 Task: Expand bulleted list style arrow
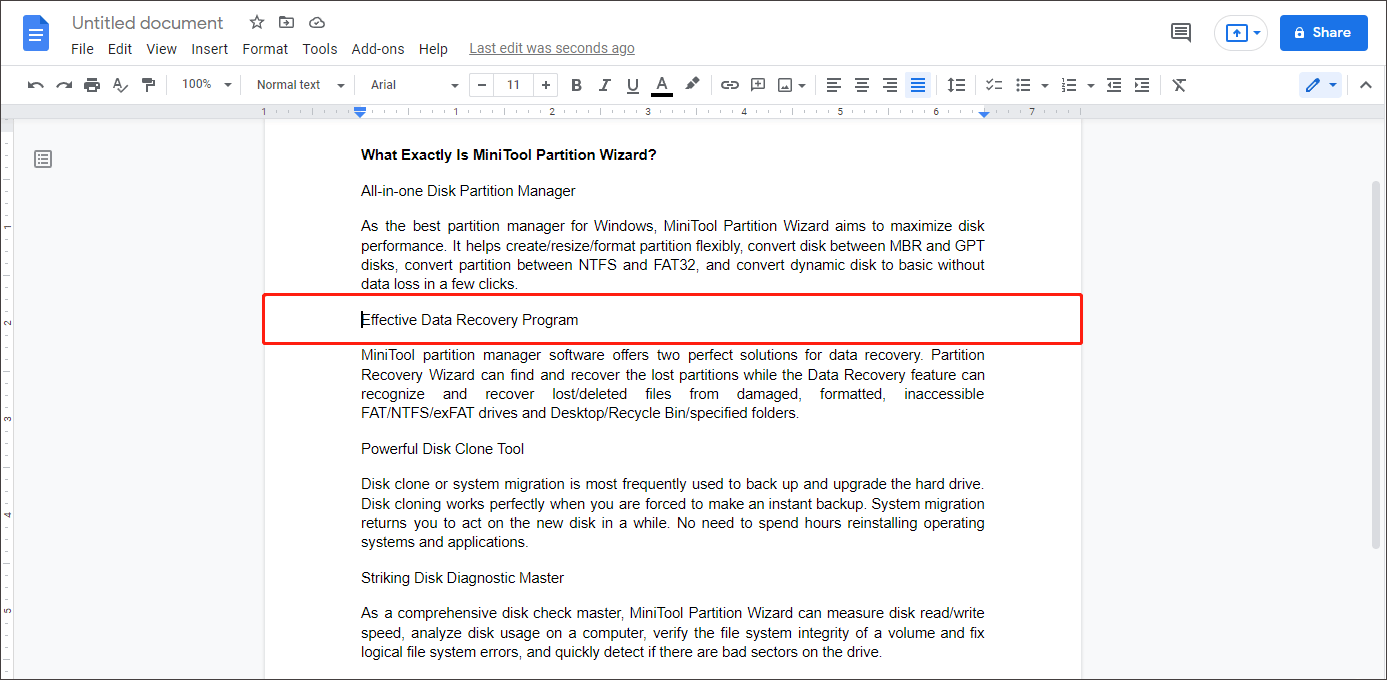pyautogui.click(x=1044, y=86)
